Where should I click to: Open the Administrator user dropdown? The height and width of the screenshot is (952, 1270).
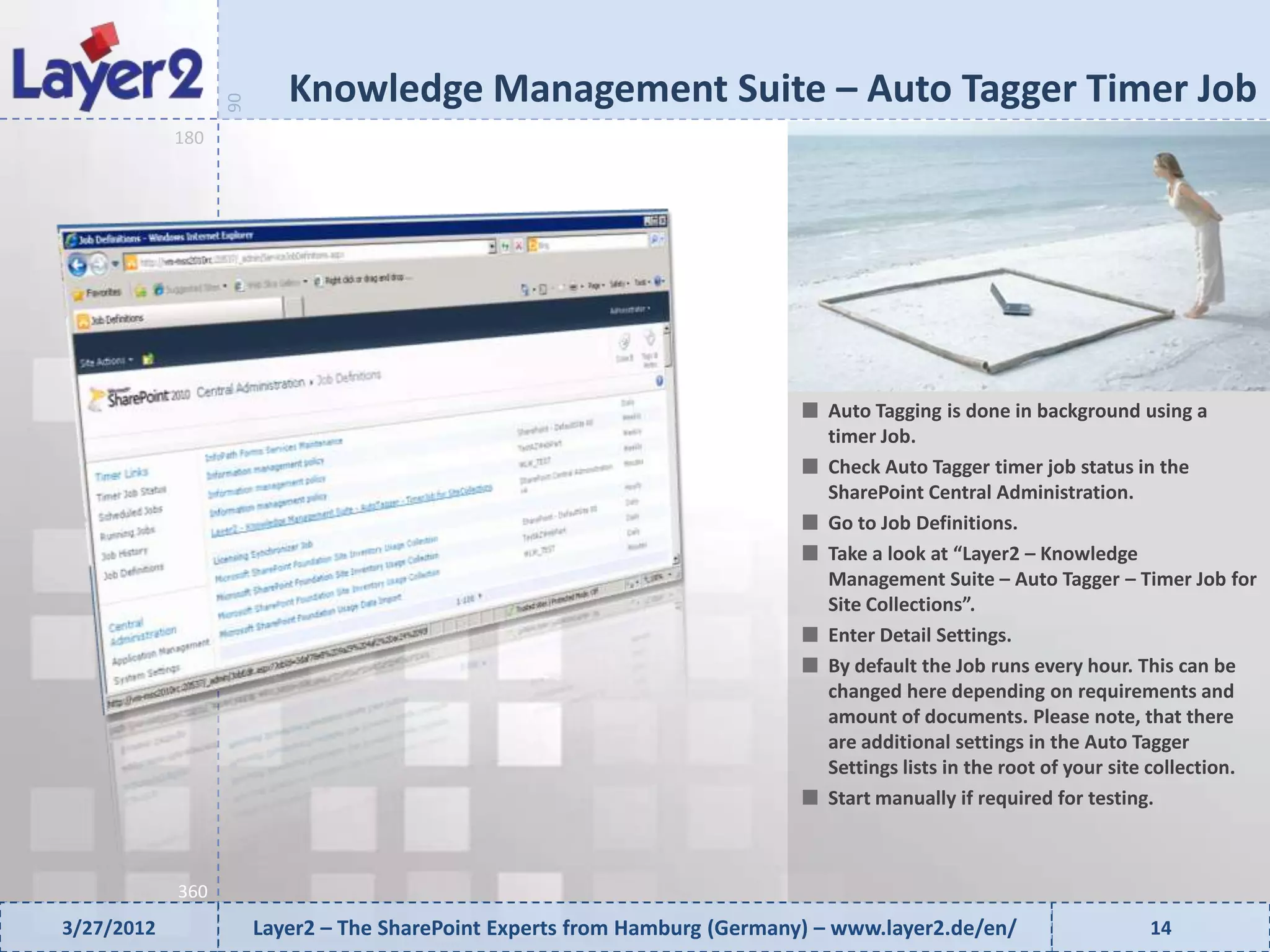coord(630,310)
